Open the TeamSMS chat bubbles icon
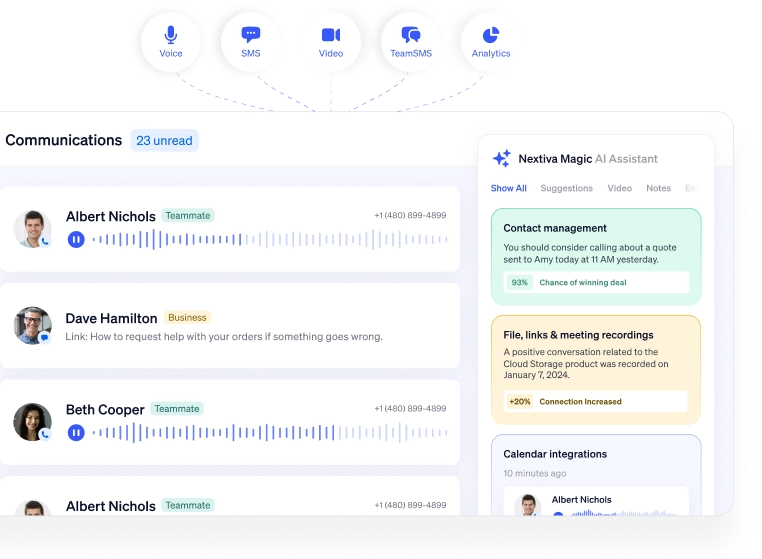762x559 pixels. (411, 35)
